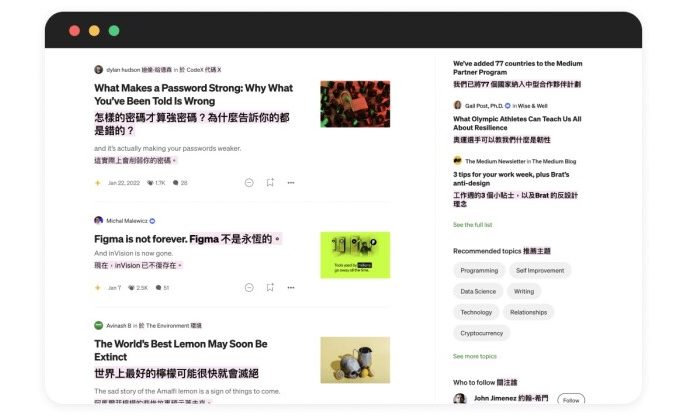
Task: Select the Data Science topic chip
Action: (478, 291)
